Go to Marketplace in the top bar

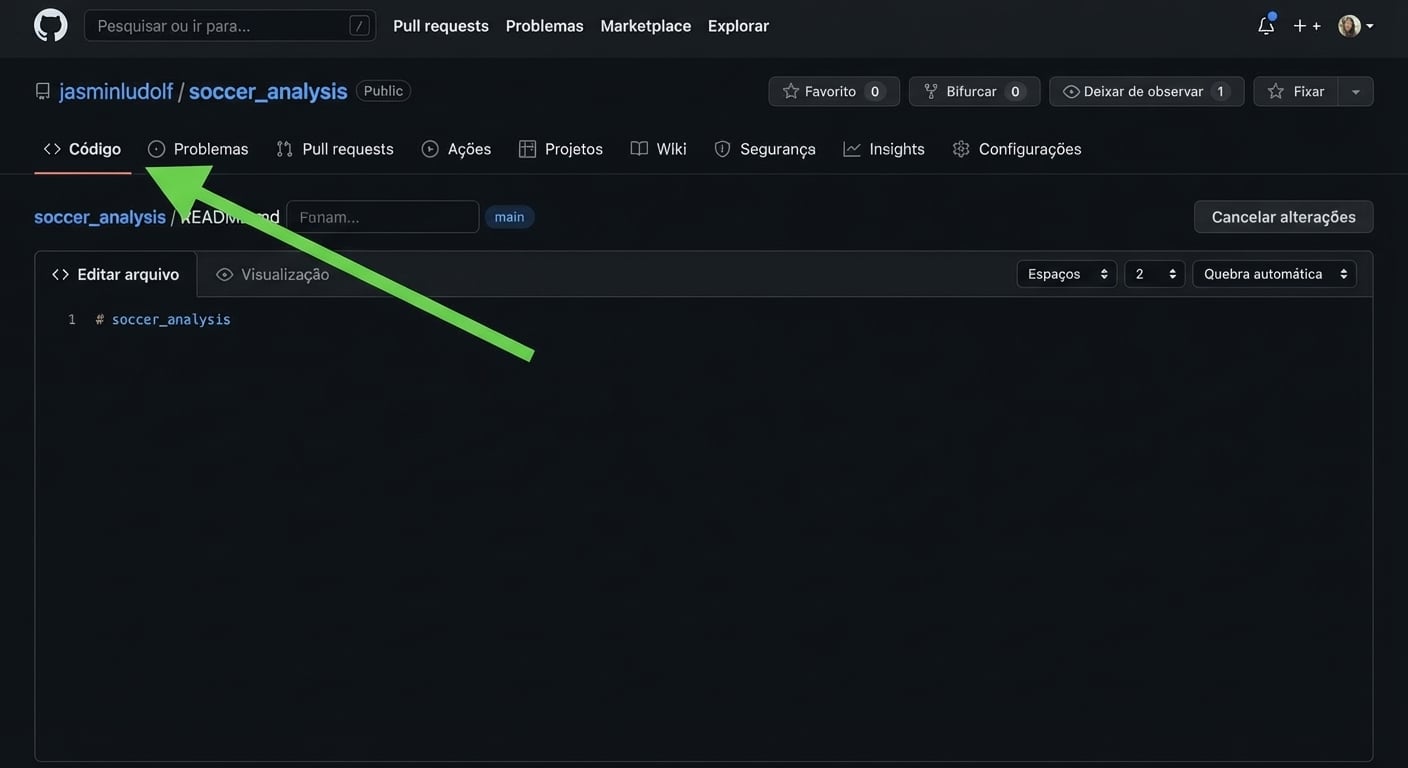click(646, 25)
